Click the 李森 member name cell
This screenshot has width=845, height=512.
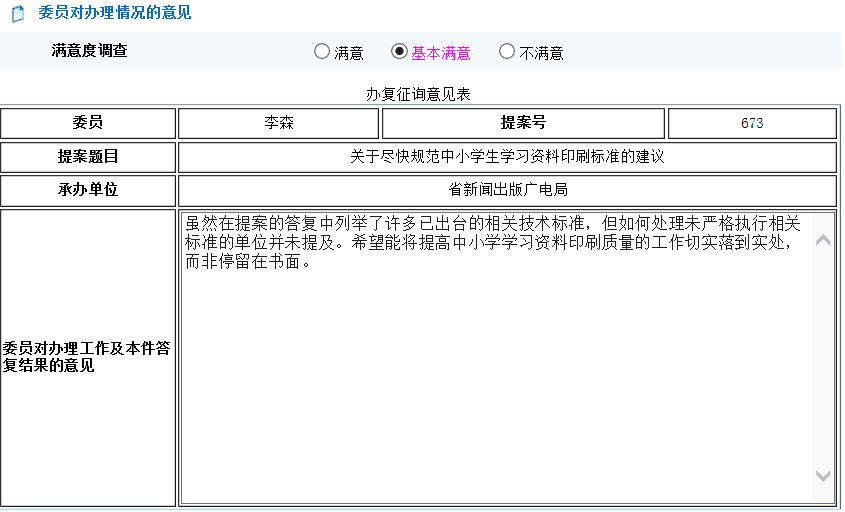(279, 123)
